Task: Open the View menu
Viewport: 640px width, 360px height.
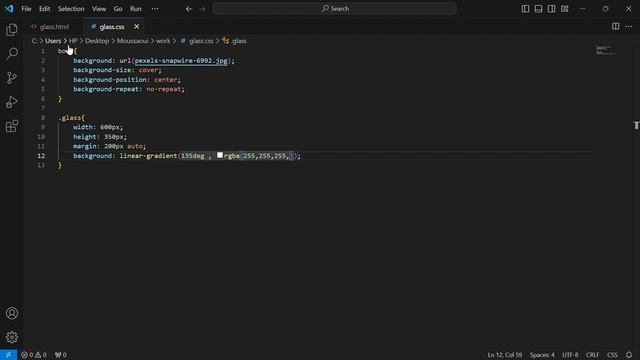Action: (x=99, y=9)
